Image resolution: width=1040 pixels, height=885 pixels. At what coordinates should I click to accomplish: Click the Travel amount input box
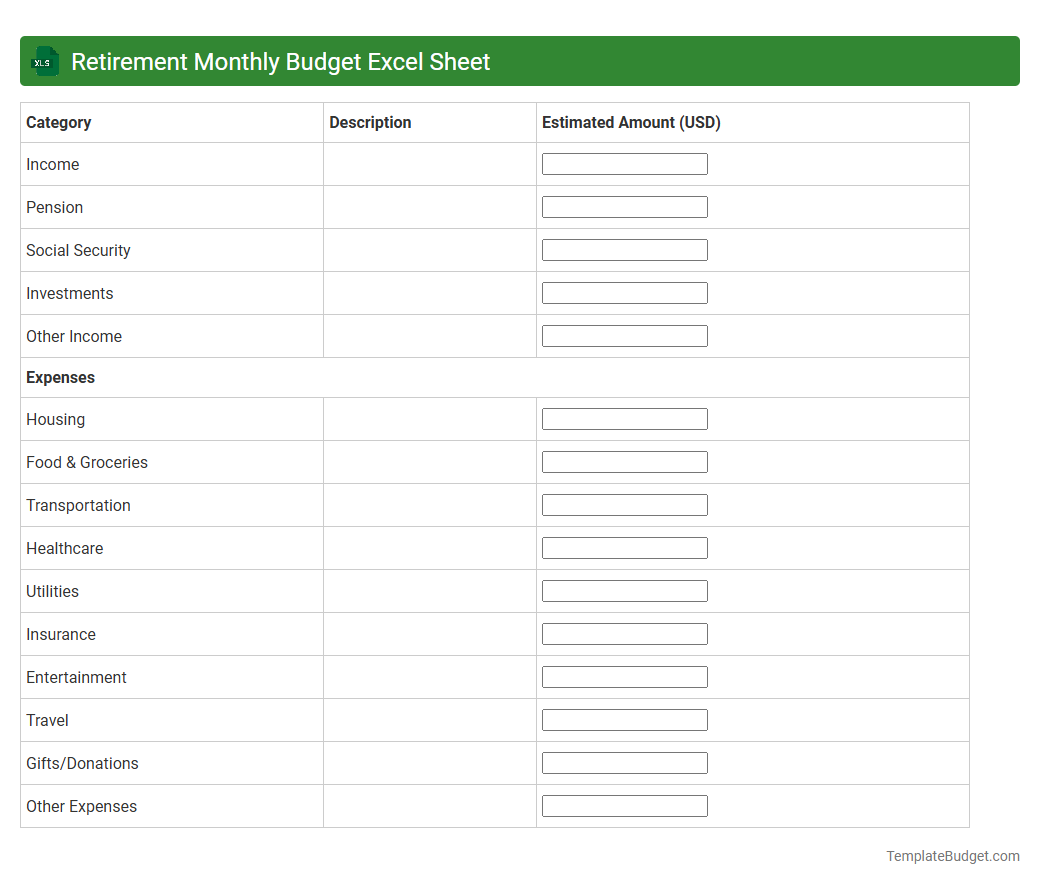click(x=624, y=719)
